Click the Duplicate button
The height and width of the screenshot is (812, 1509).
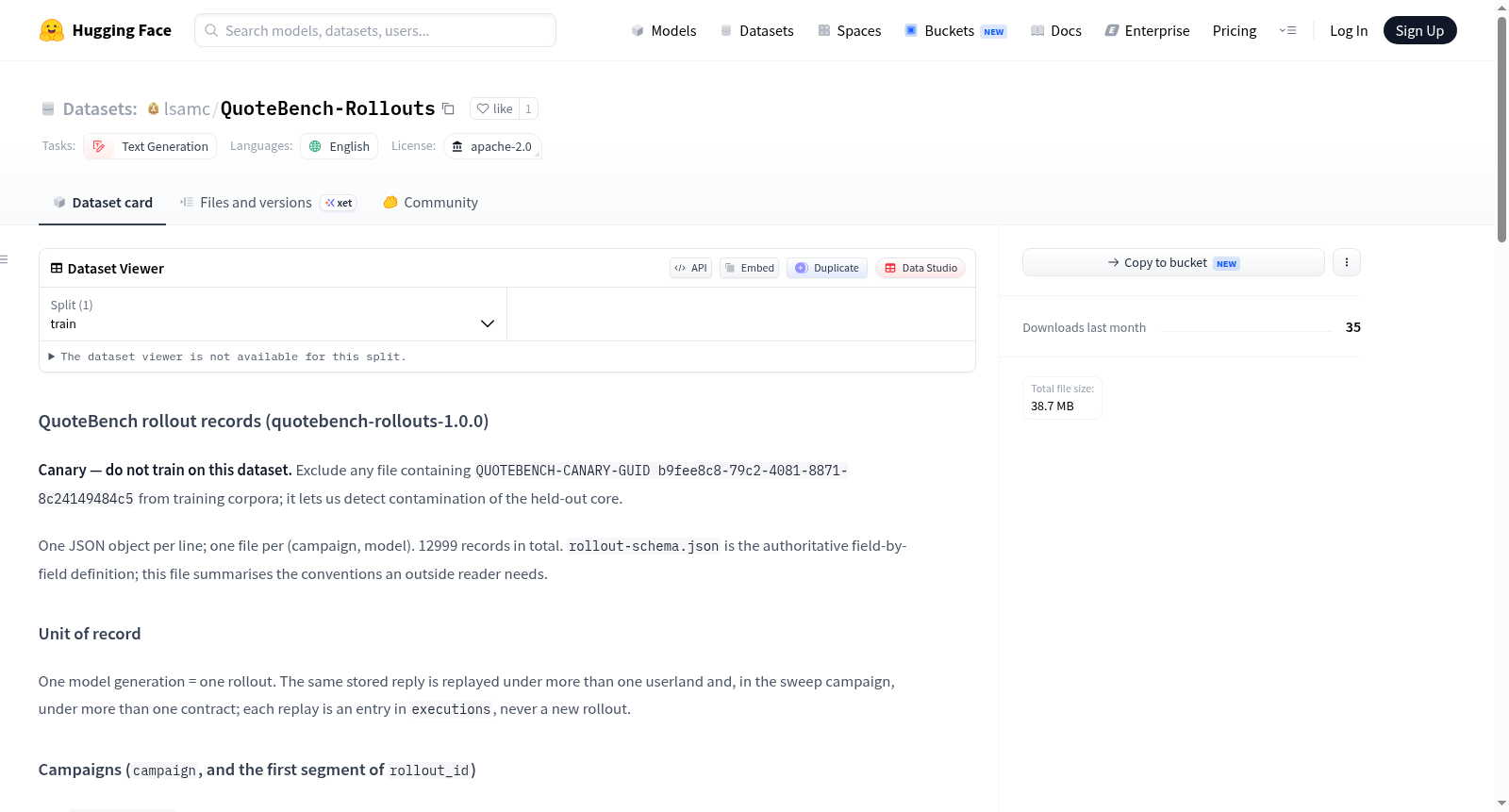(x=827, y=268)
